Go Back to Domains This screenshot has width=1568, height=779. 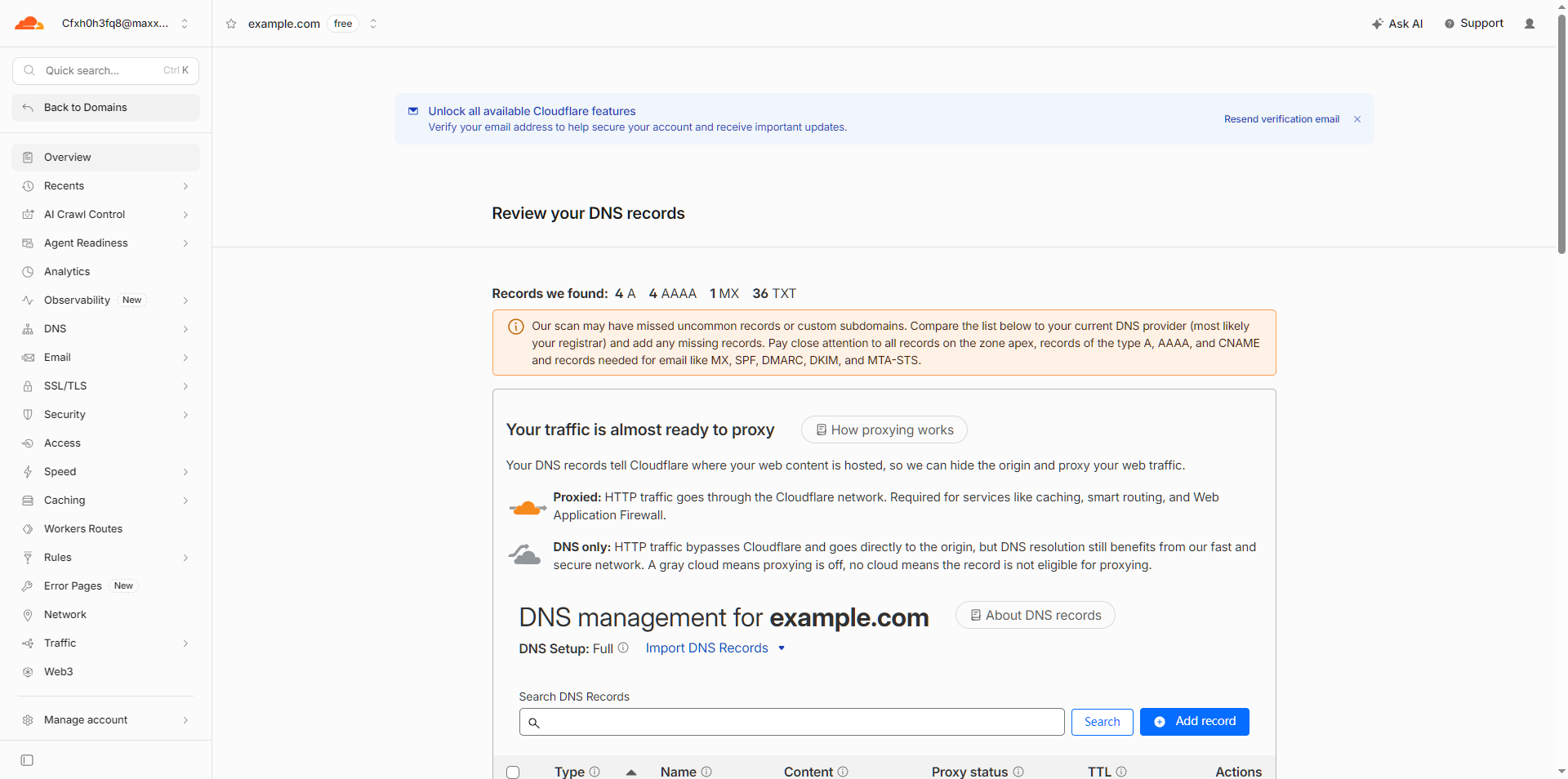pyautogui.click(x=105, y=108)
